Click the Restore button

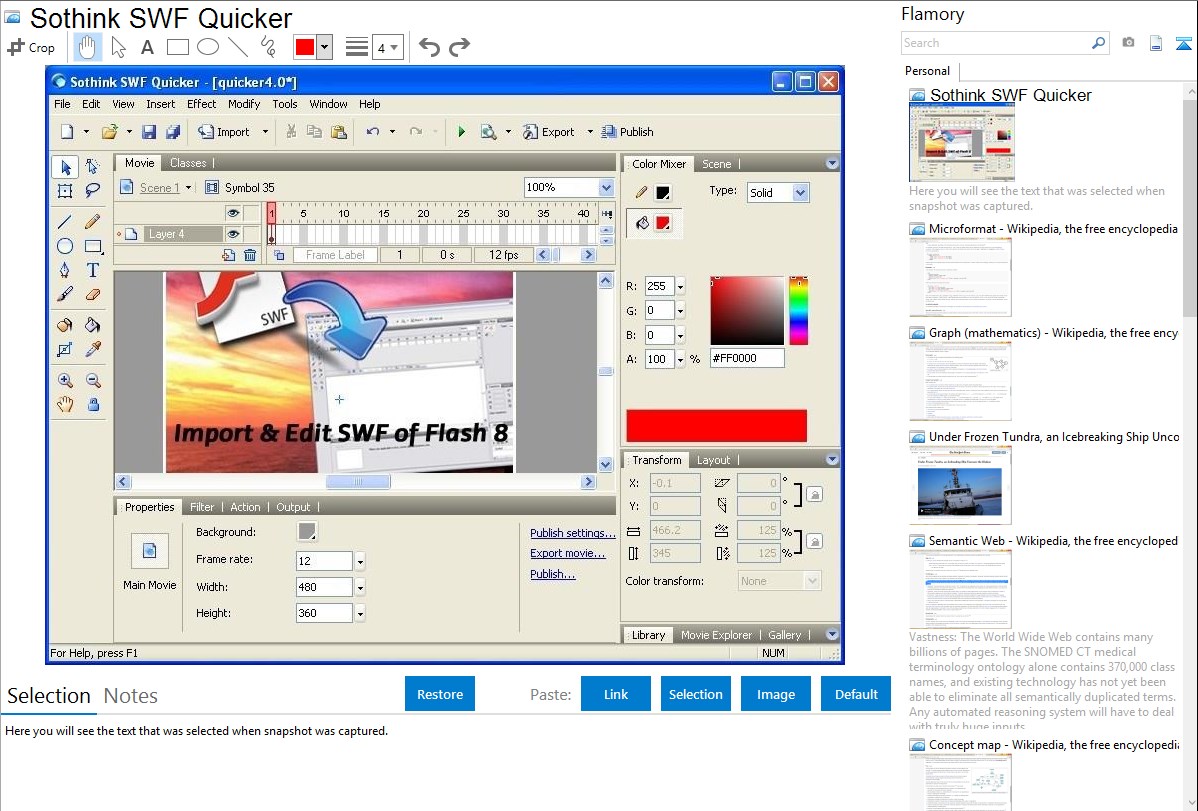coord(440,694)
